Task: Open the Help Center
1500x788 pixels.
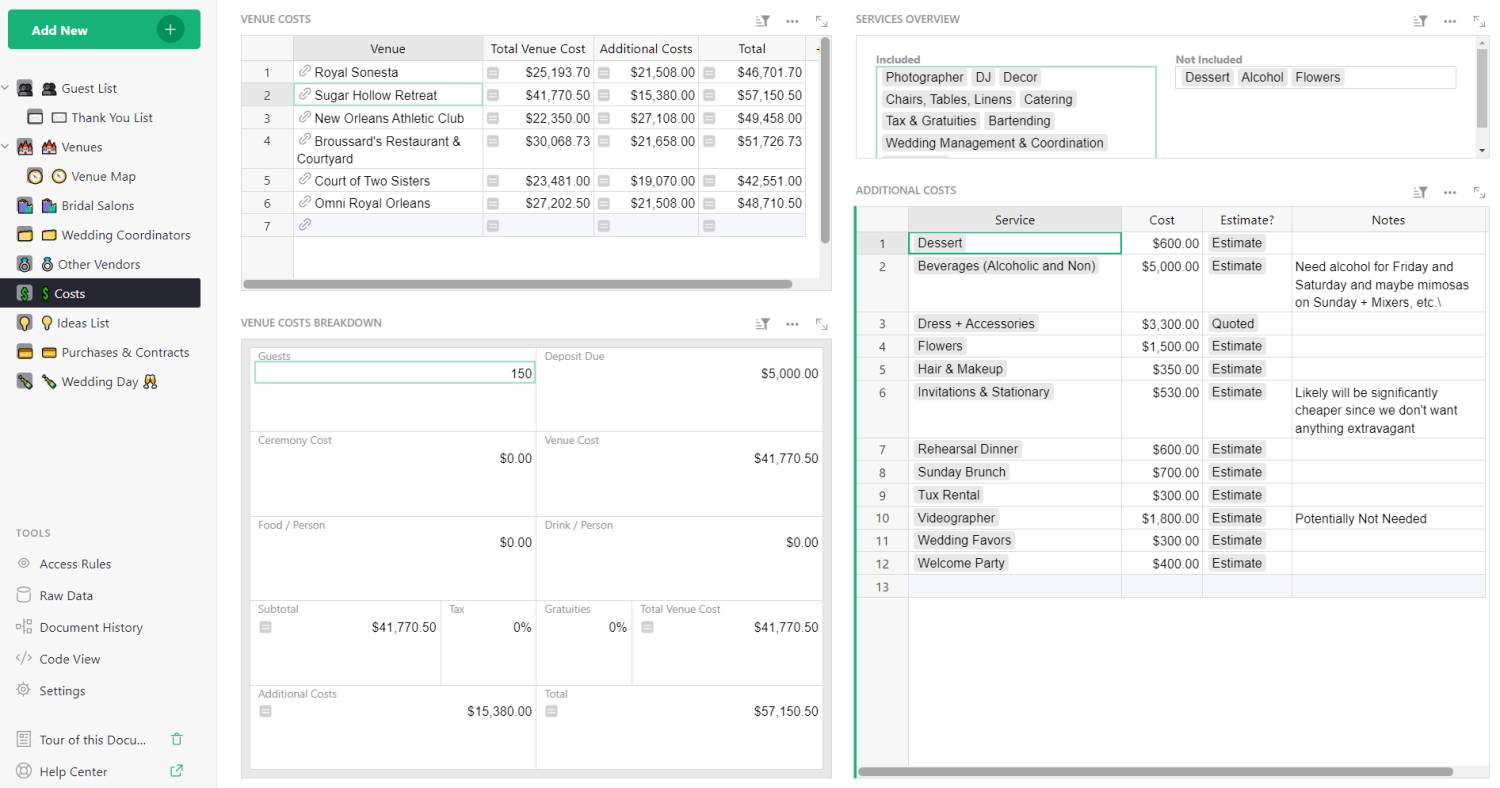Action: click(x=73, y=771)
